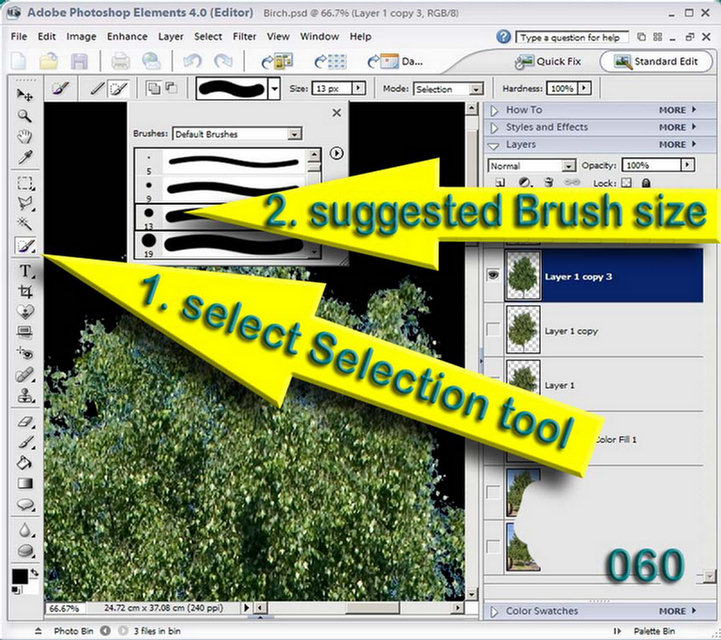The image size is (721, 640).
Task: Open the Window menu
Action: click(x=319, y=36)
